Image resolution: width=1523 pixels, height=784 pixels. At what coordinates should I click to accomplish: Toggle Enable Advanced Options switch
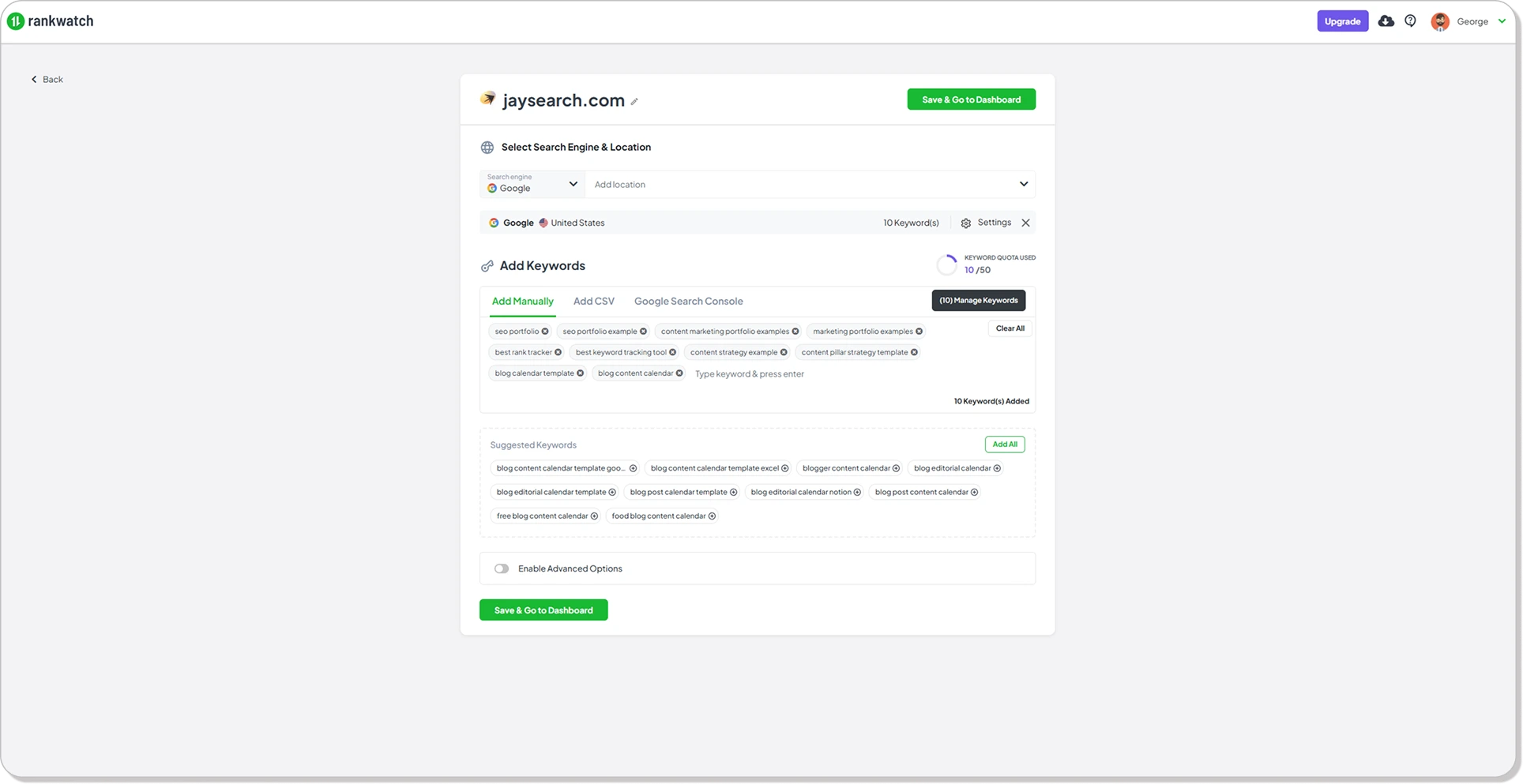[502, 568]
